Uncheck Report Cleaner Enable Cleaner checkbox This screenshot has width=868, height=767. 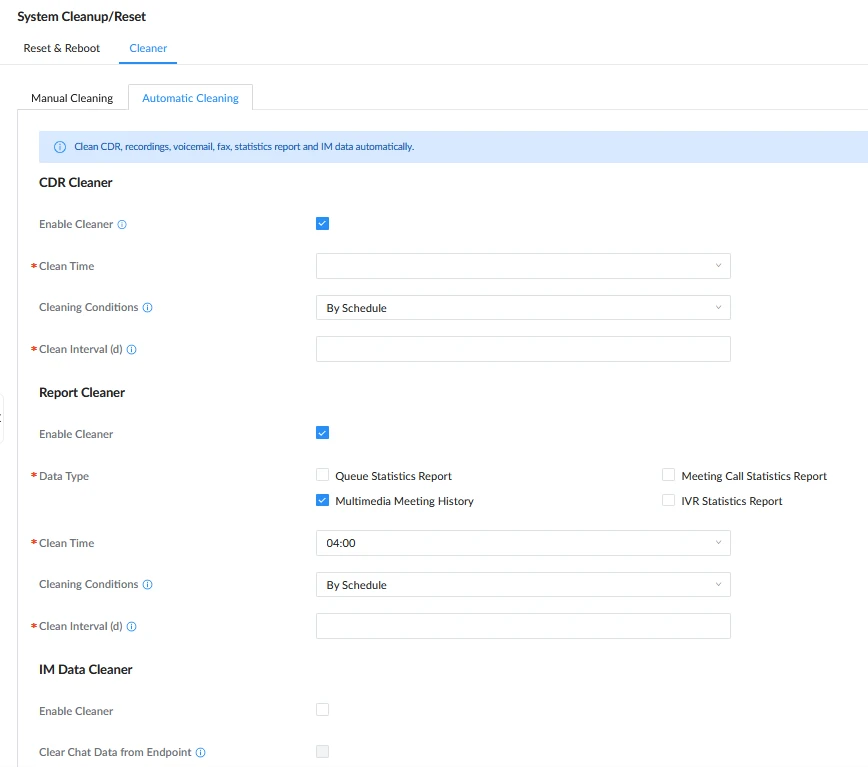point(322,433)
